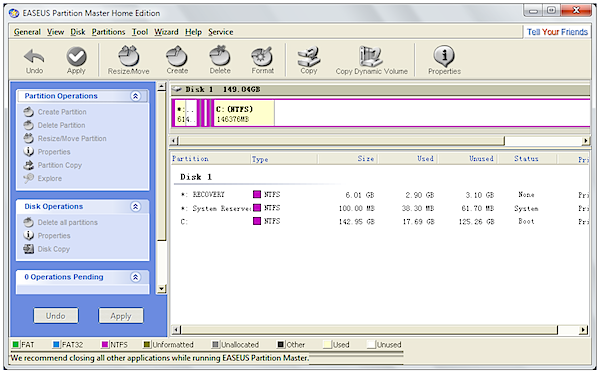This screenshot has height=374, width=600.
Task: Open the Tool menu
Action: pyautogui.click(x=140, y=32)
